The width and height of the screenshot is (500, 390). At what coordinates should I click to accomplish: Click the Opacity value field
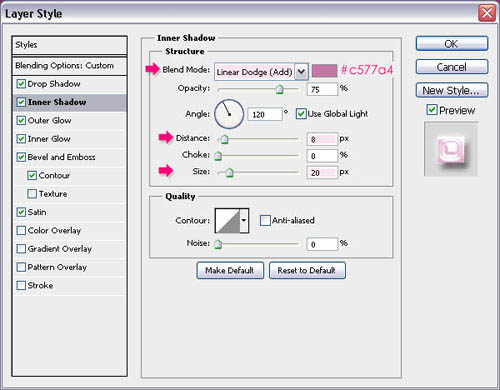(322, 89)
